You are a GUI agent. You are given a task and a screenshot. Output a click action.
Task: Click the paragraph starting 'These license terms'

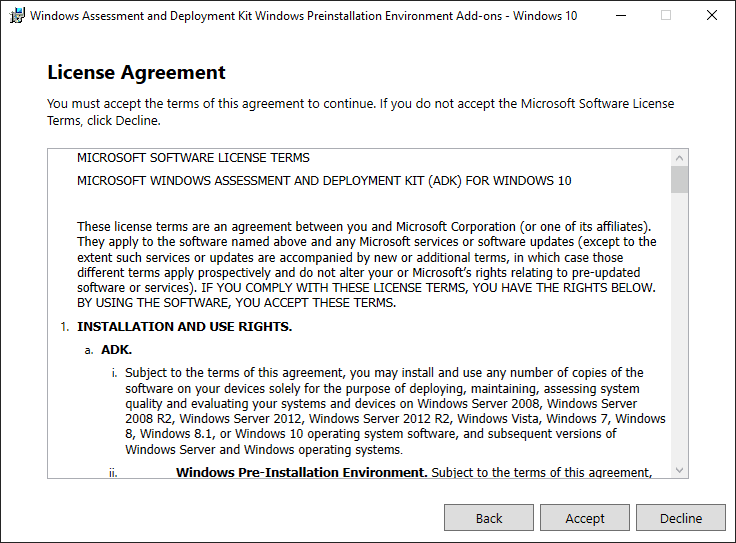click(367, 265)
